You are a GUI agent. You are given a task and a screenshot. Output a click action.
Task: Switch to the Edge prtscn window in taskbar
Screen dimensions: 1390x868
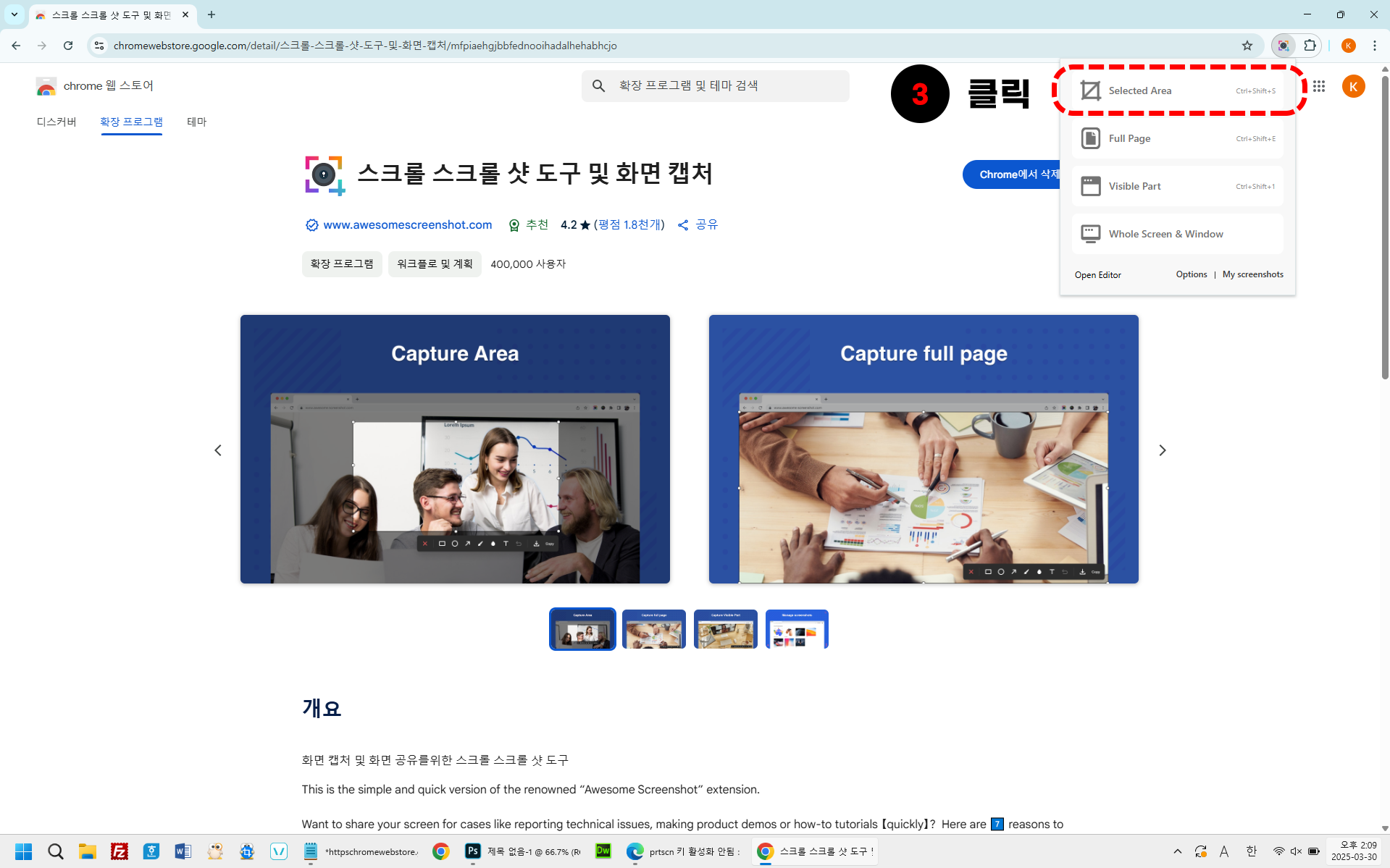click(x=684, y=851)
